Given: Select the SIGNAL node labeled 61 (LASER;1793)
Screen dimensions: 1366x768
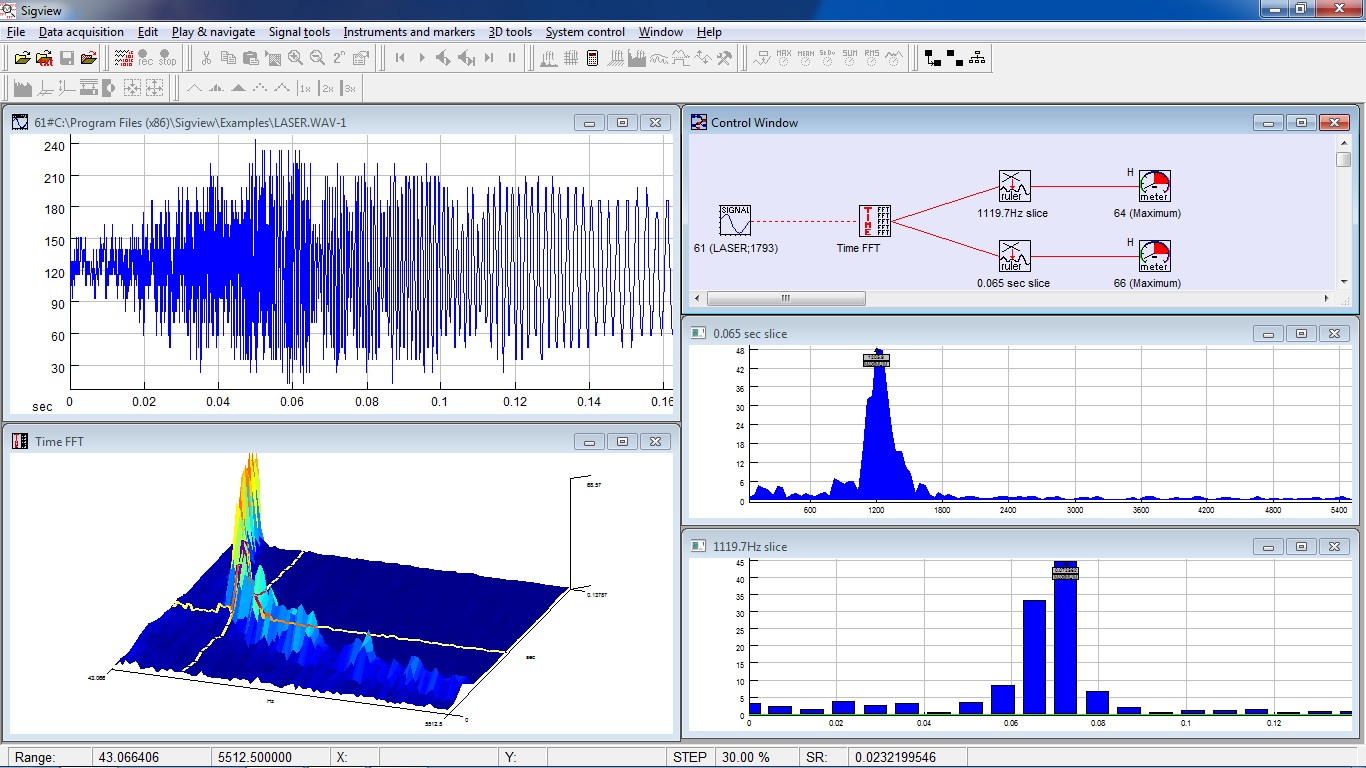Looking at the screenshot, I should [736, 220].
